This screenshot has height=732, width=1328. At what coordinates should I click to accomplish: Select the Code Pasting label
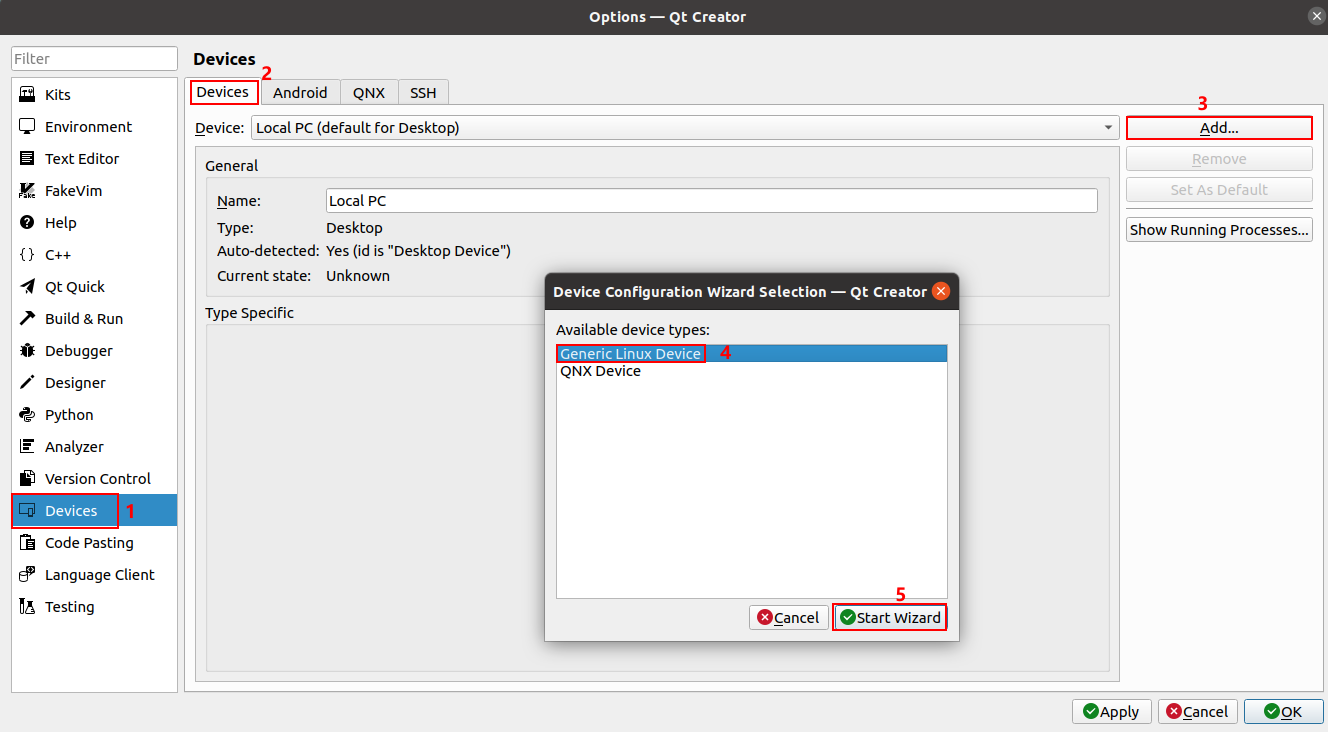click(x=89, y=543)
